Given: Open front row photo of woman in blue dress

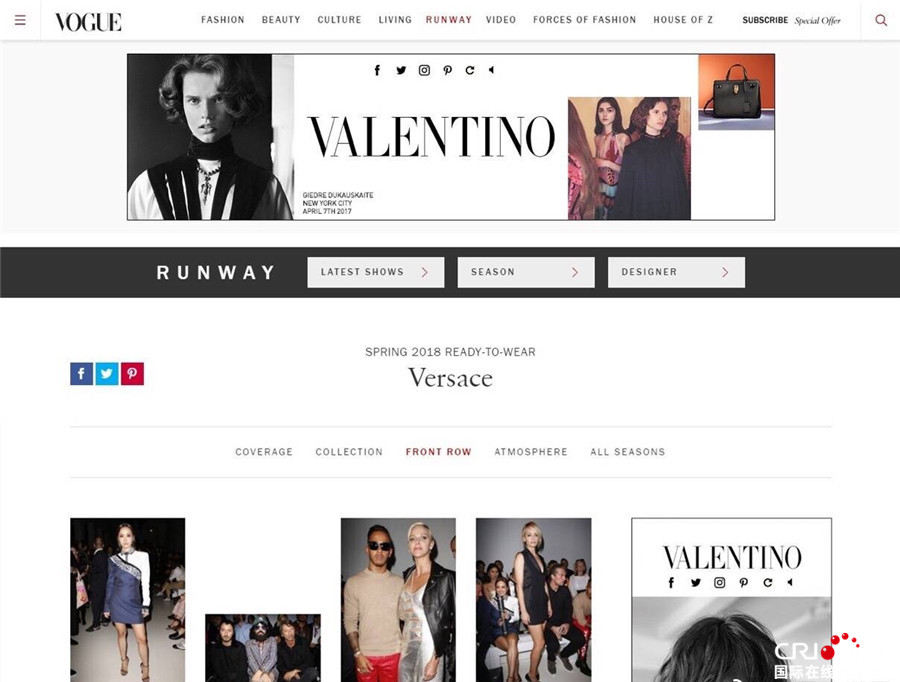Looking at the screenshot, I should (127, 600).
